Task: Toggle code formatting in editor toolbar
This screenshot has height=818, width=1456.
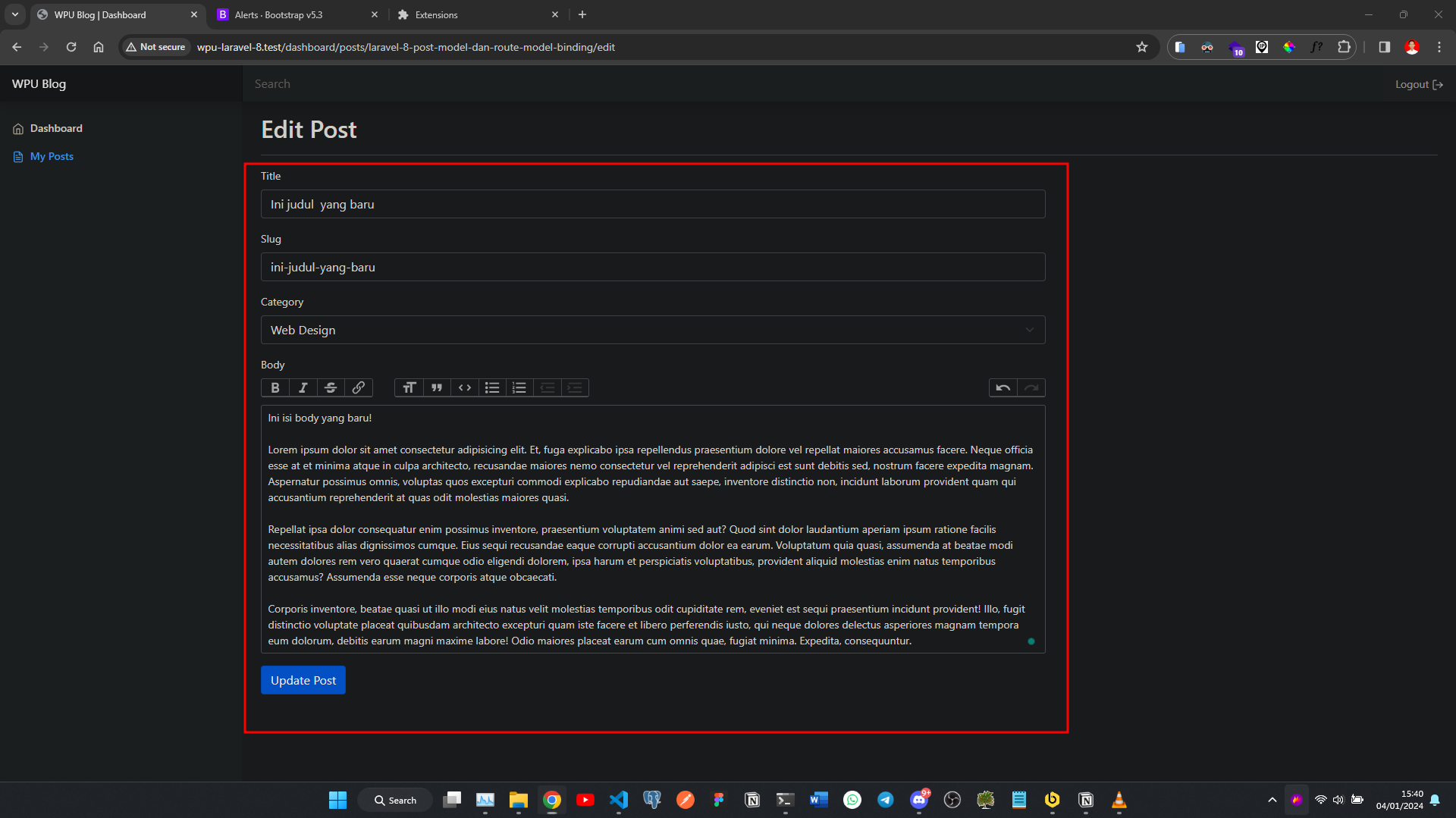Action: pos(465,388)
